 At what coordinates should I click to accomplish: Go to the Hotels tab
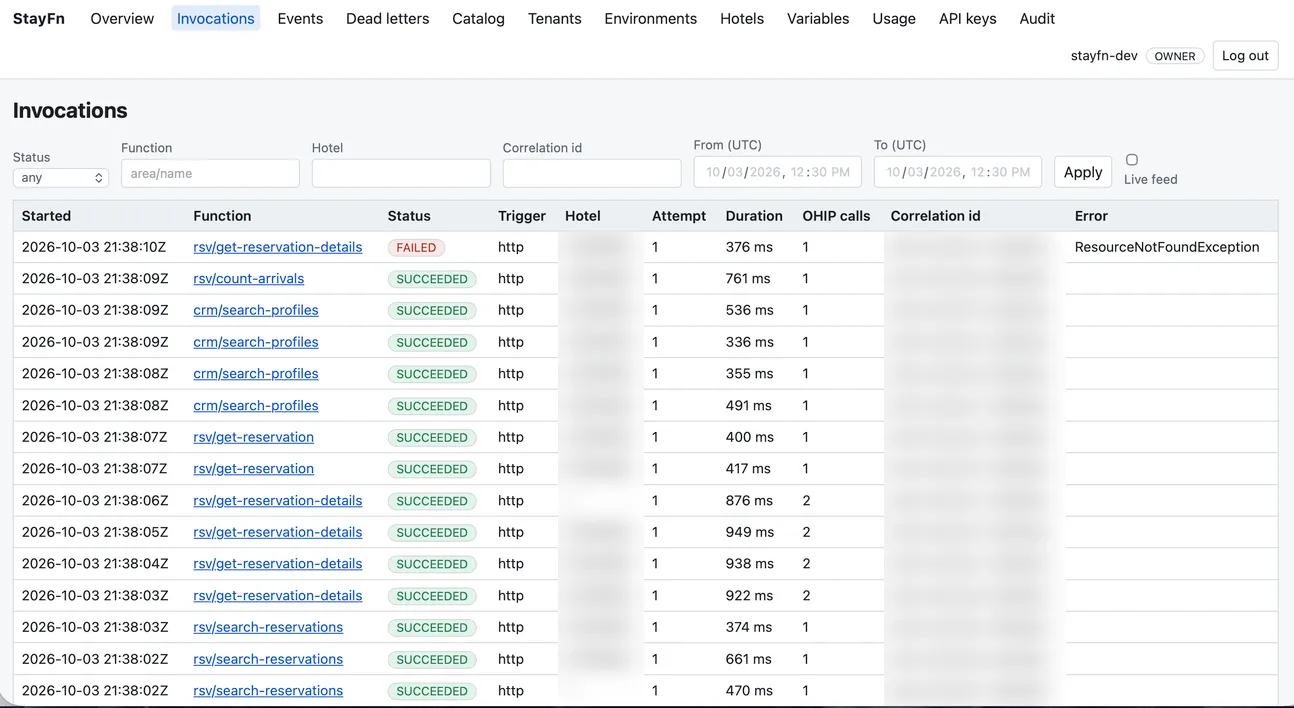(742, 18)
